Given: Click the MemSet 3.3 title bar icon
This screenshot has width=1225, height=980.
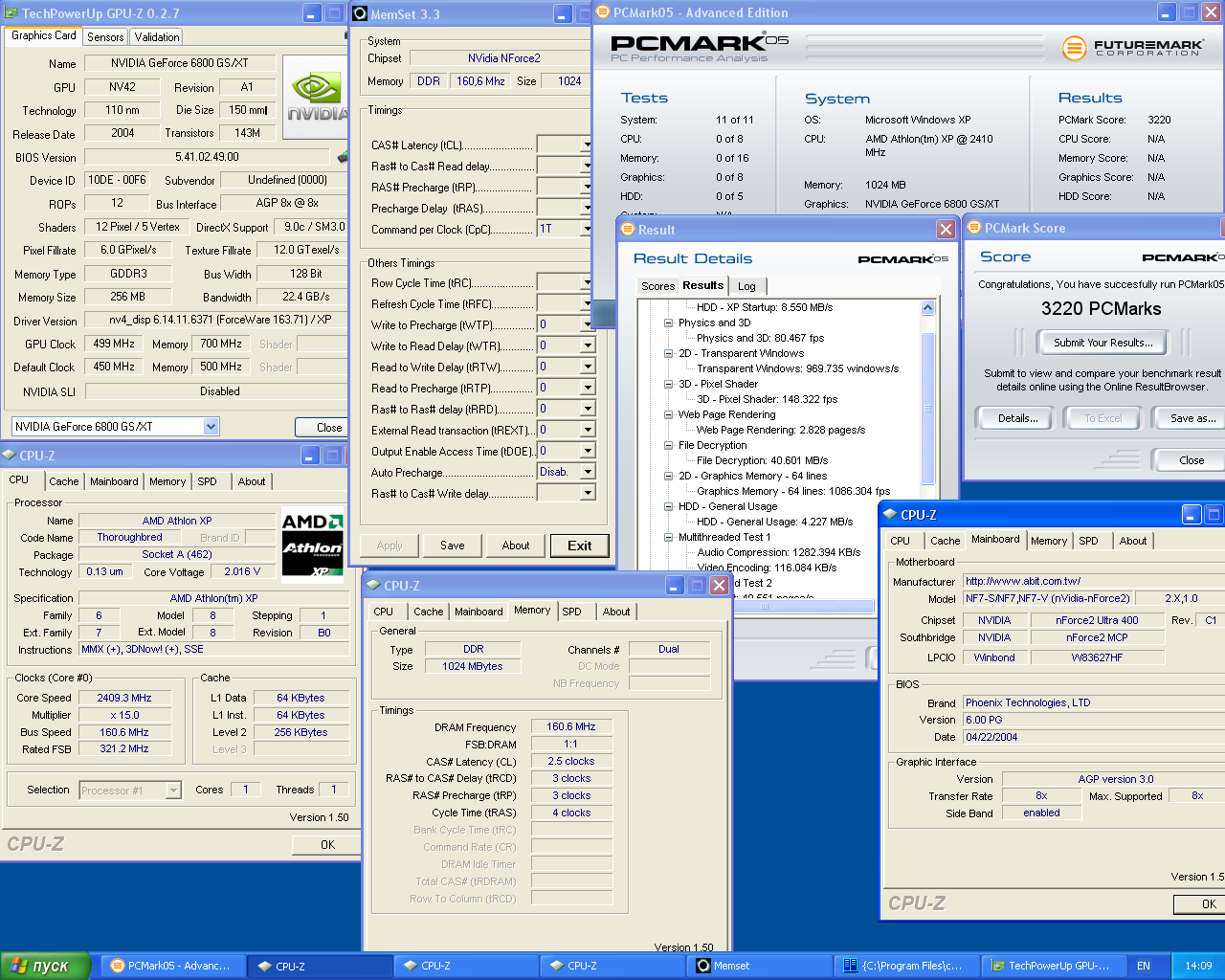Looking at the screenshot, I should click(x=360, y=13).
